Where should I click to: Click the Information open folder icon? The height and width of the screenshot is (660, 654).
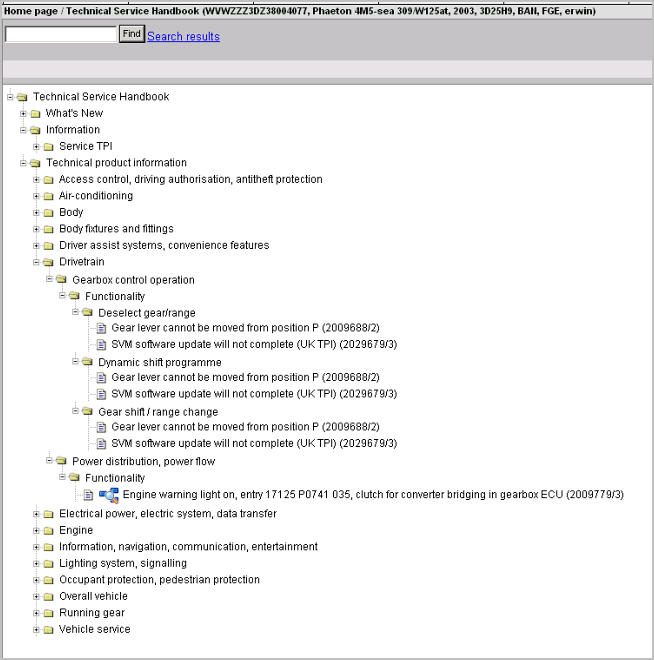(35, 130)
